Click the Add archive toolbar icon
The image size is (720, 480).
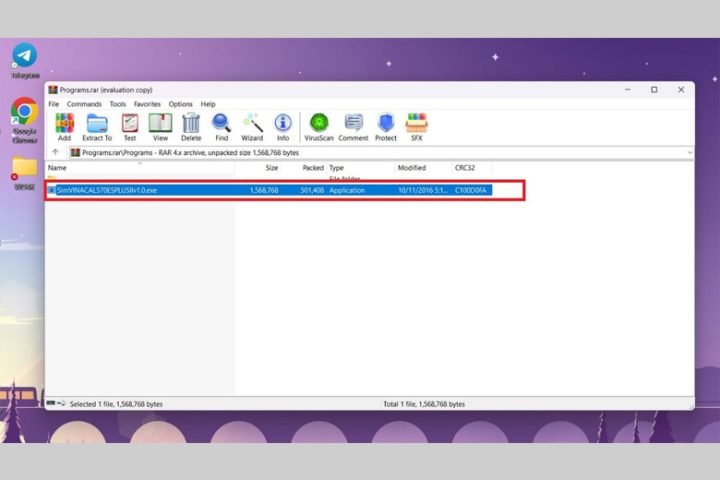point(64,125)
